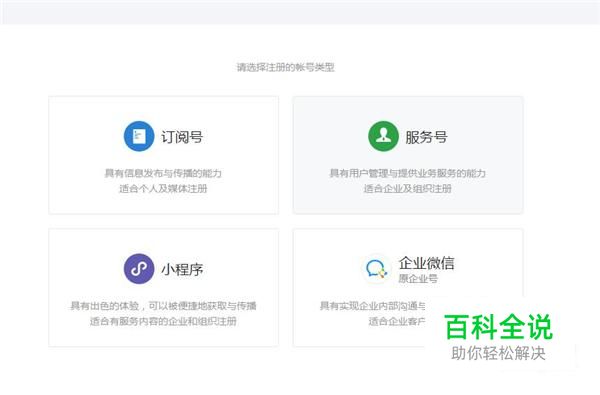The width and height of the screenshot is (600, 395).
Task: Click the green 服务号 person icon
Action: click(383, 136)
